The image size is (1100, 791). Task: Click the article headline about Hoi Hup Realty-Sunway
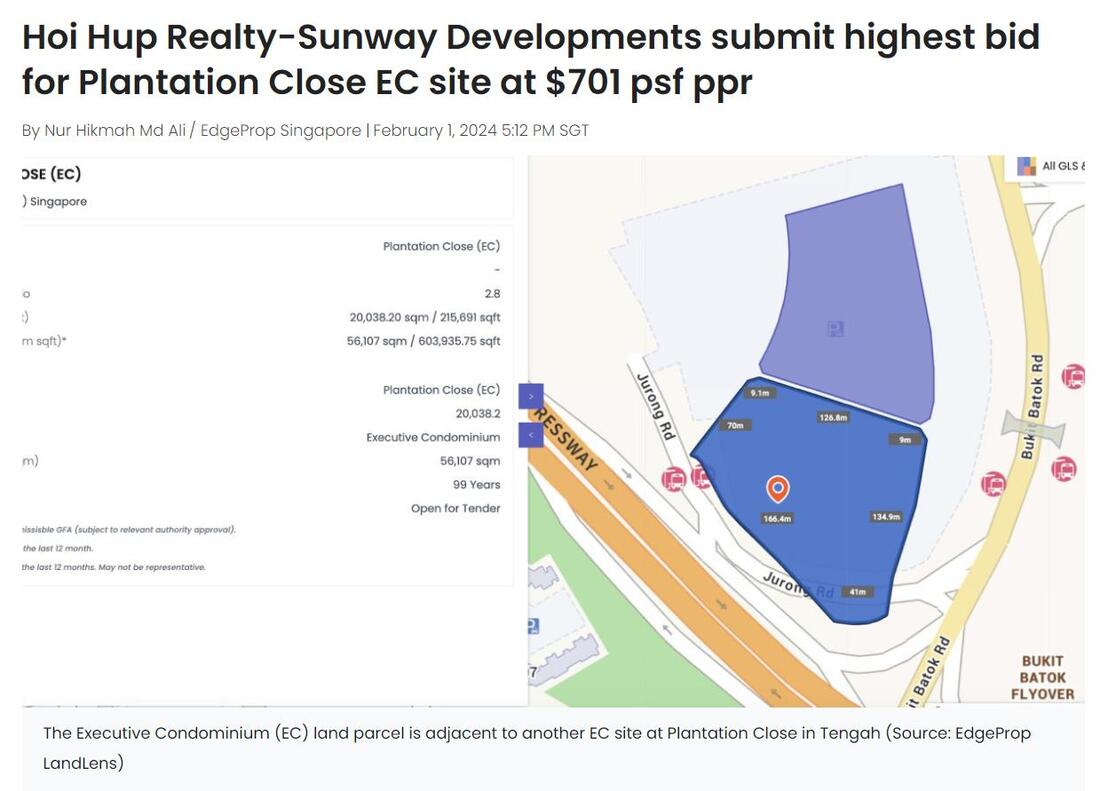(530, 59)
